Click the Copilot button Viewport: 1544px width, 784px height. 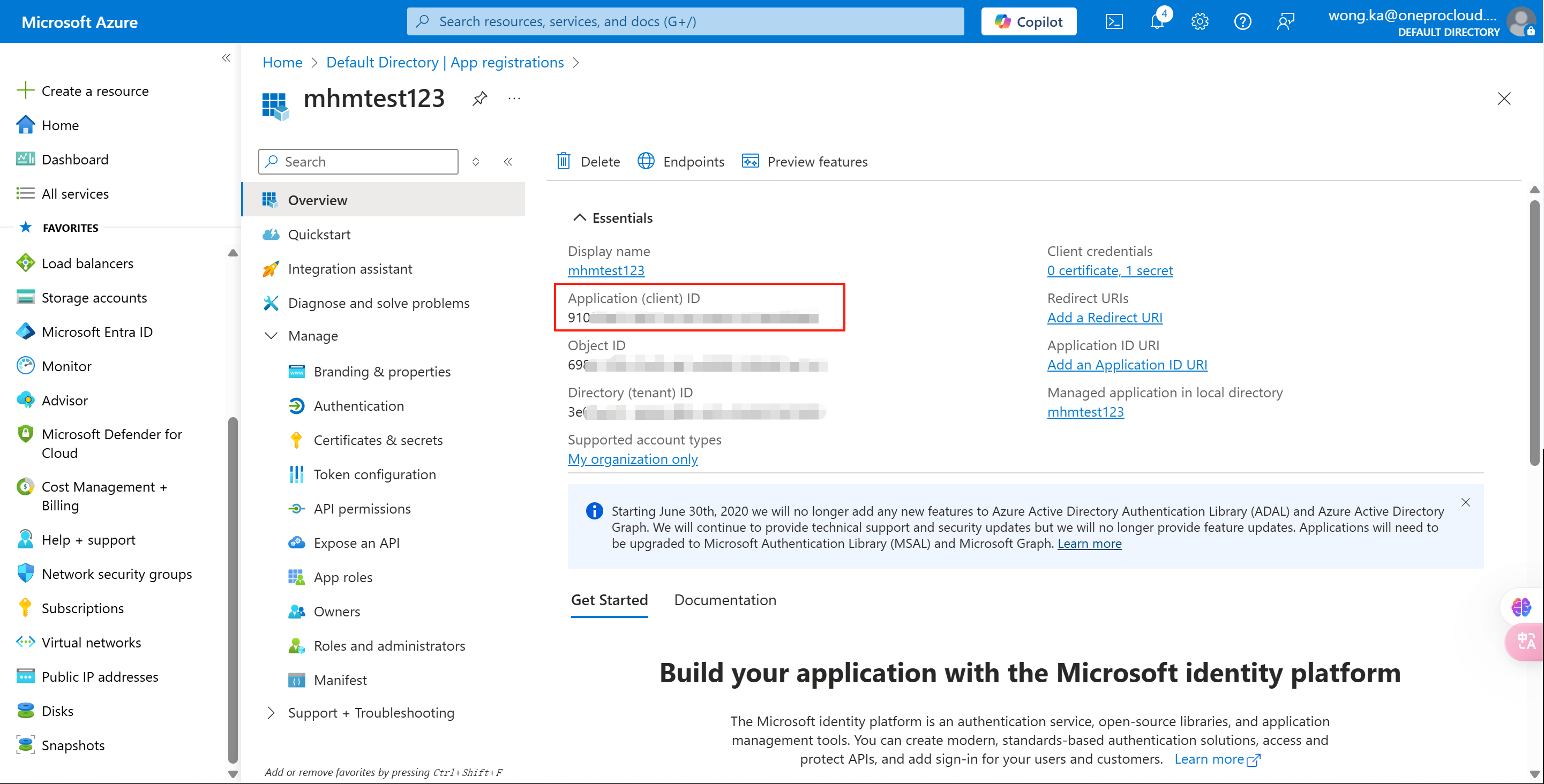[1029, 21]
